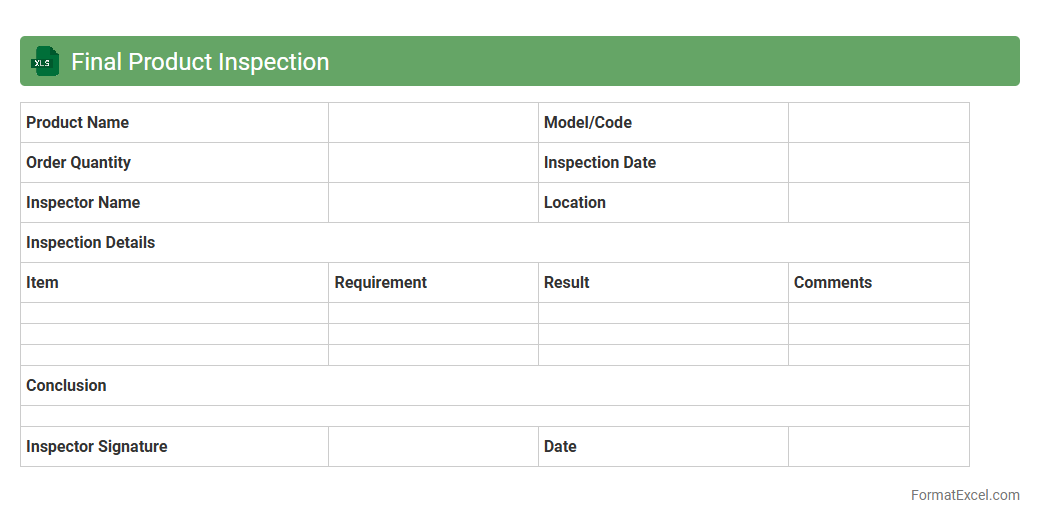Select the empty row below Conclusion
This screenshot has height=524, width=1040.
pos(494,416)
